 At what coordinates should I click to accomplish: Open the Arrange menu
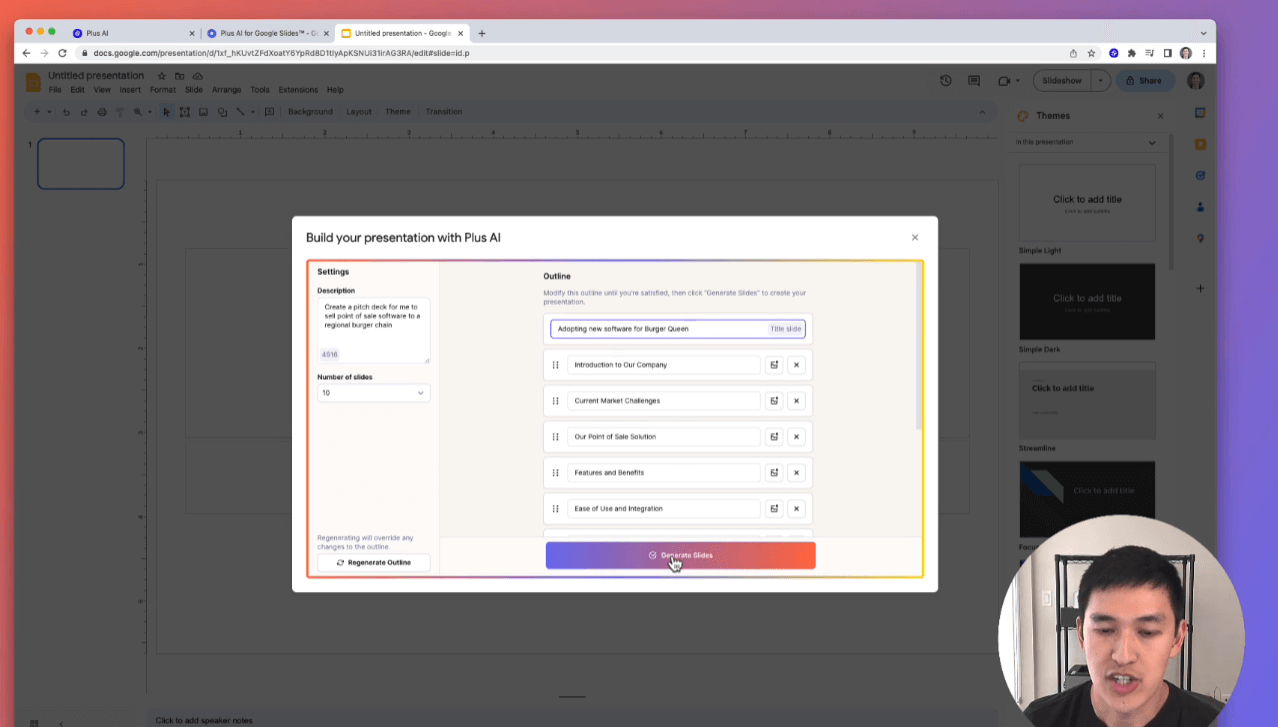click(x=226, y=90)
